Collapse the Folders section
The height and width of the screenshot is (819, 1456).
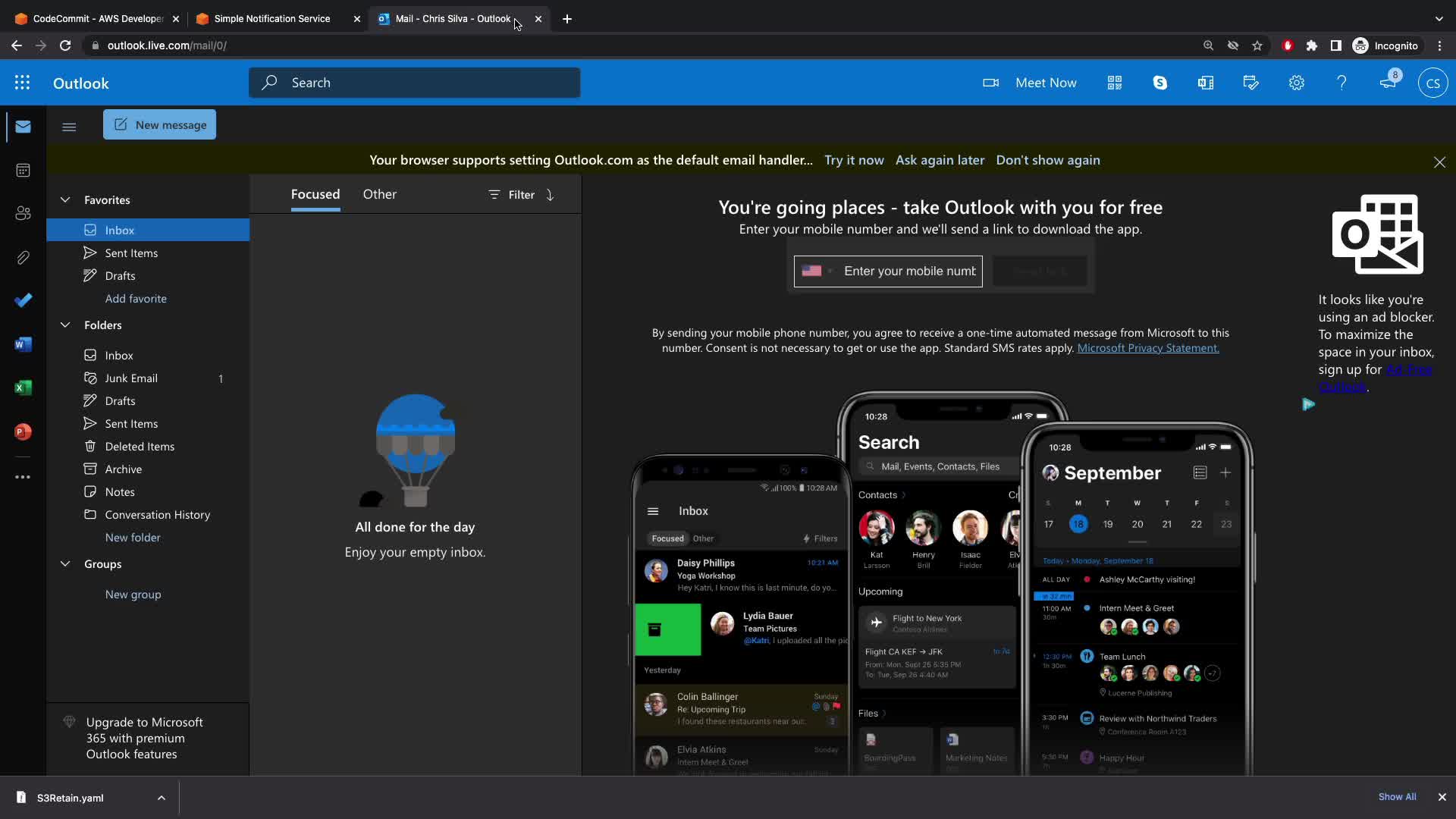click(65, 325)
